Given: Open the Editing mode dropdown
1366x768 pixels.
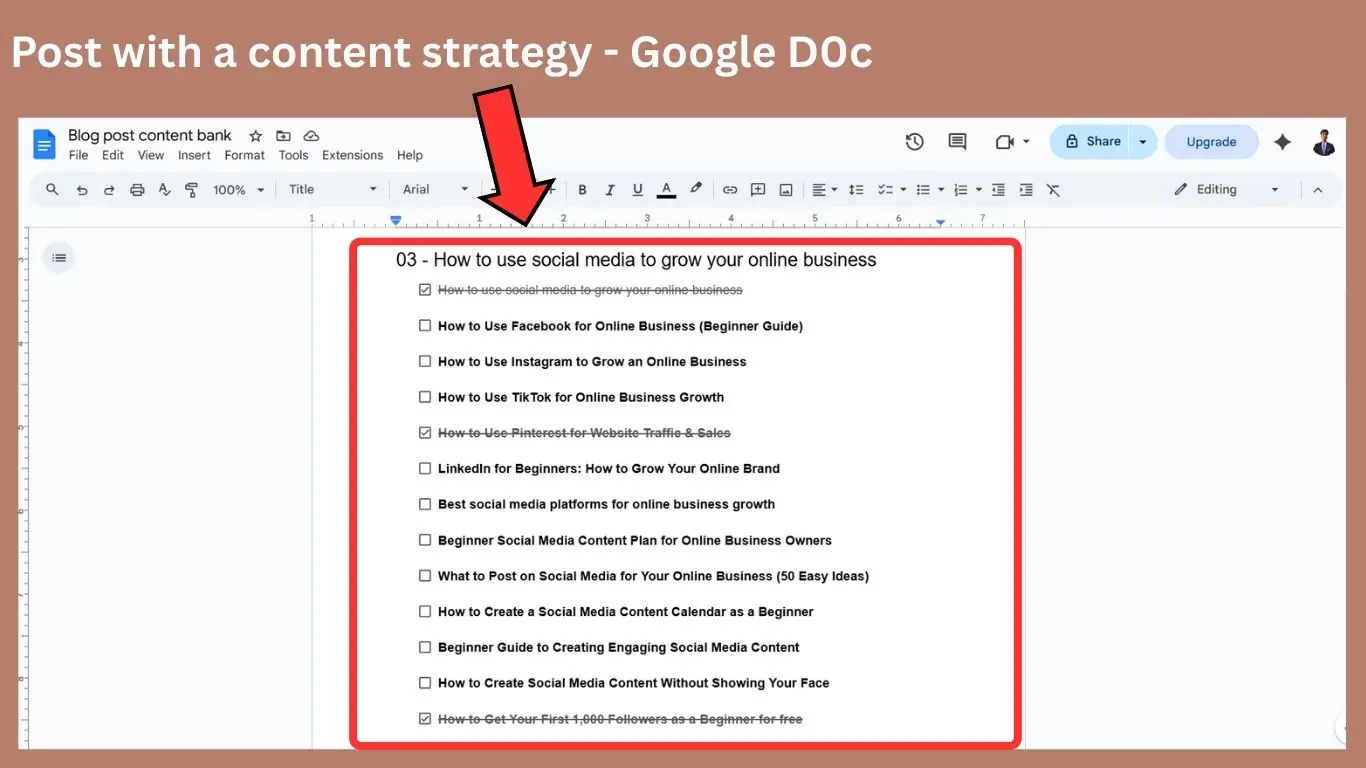Looking at the screenshot, I should [1227, 190].
